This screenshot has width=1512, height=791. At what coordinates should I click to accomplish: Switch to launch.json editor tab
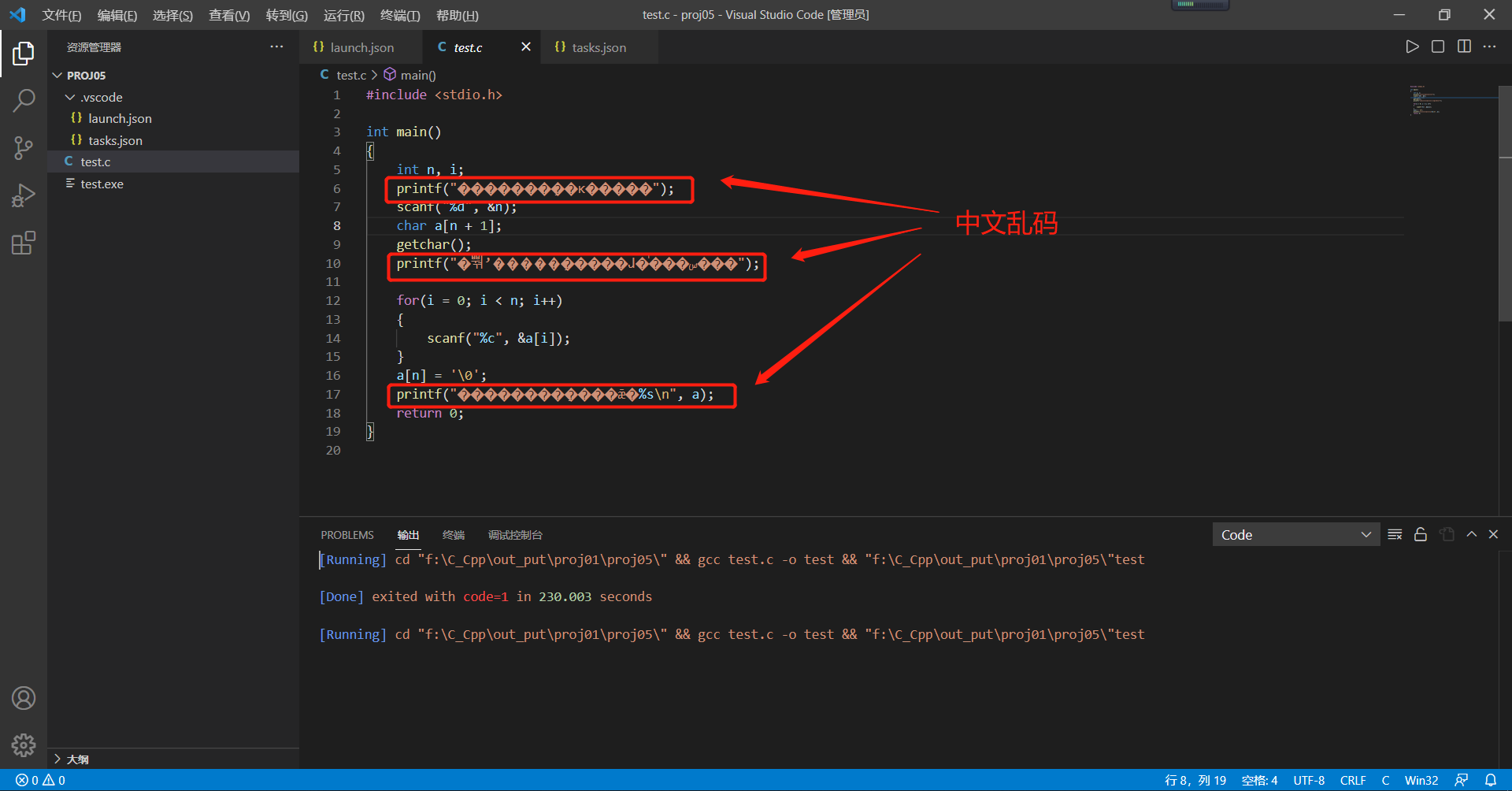pyautogui.click(x=361, y=47)
